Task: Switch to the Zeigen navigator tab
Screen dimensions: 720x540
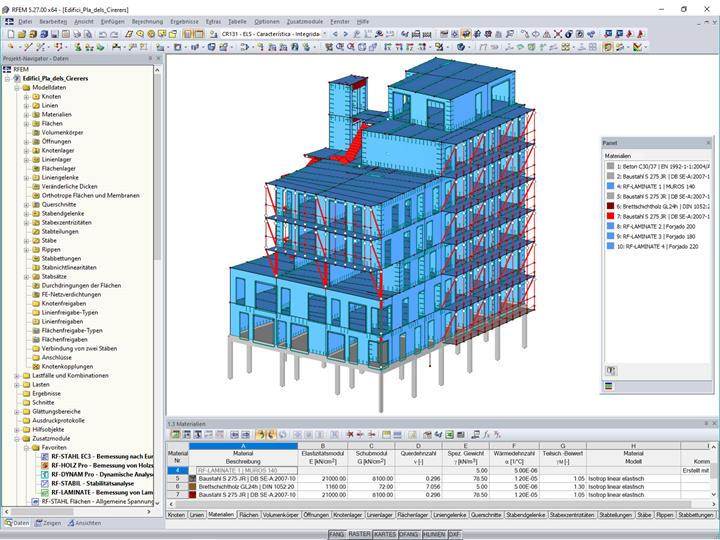Action: (48, 523)
